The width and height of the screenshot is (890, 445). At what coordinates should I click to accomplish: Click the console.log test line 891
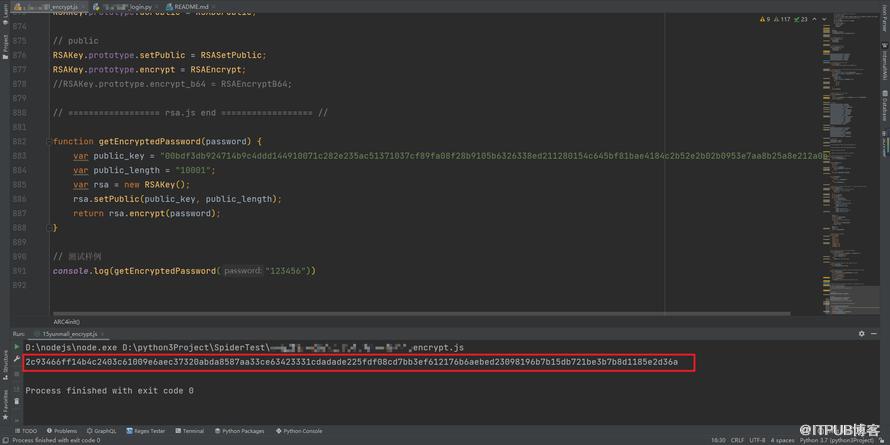click(184, 271)
